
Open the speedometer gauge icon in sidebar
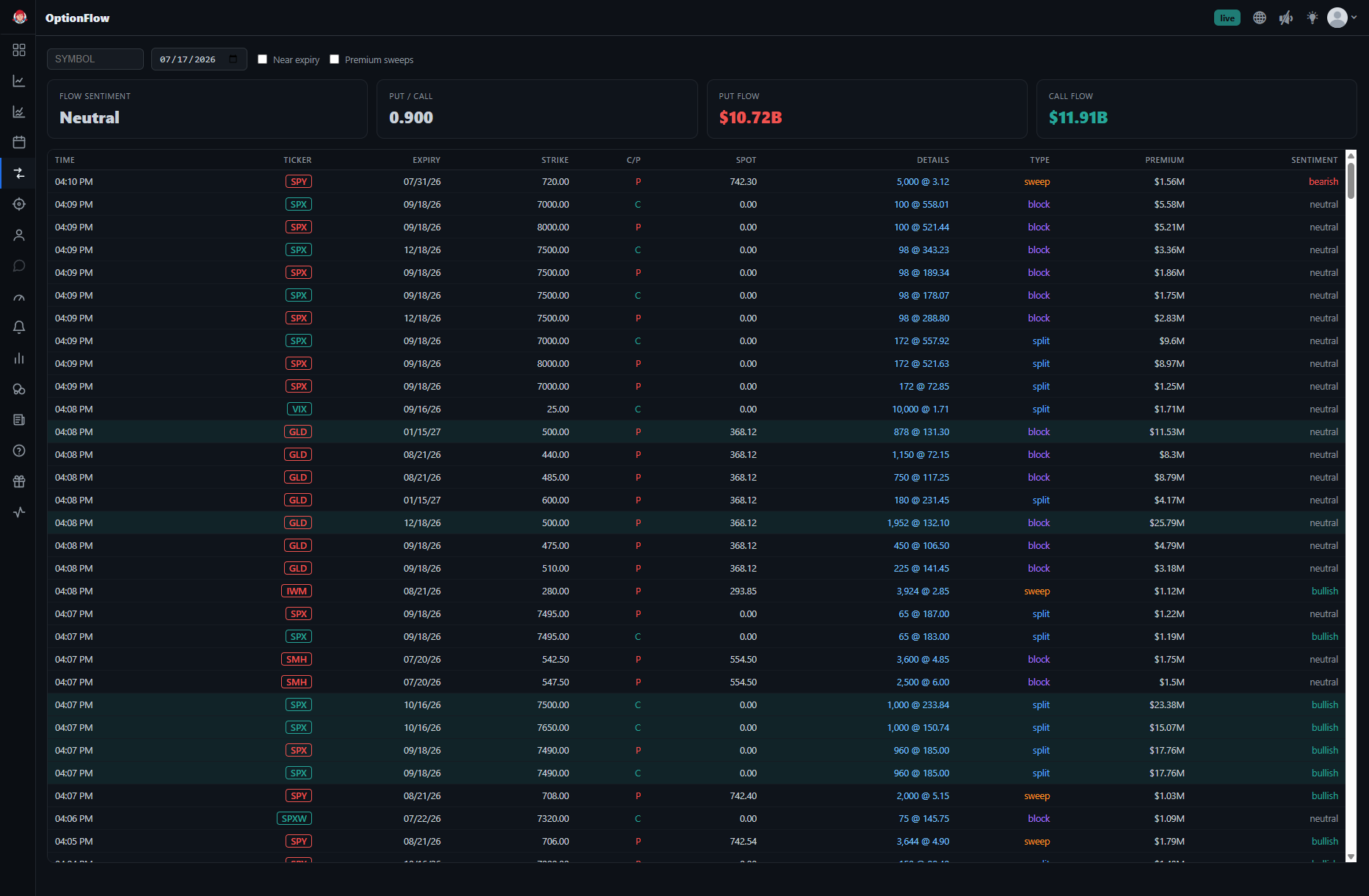tap(19, 296)
